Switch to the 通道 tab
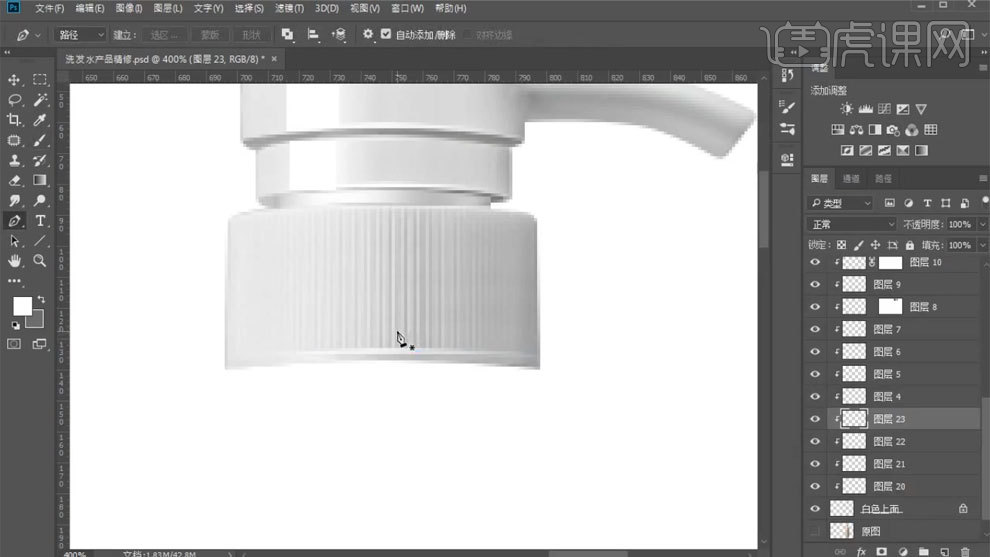The image size is (990, 557). [x=850, y=178]
